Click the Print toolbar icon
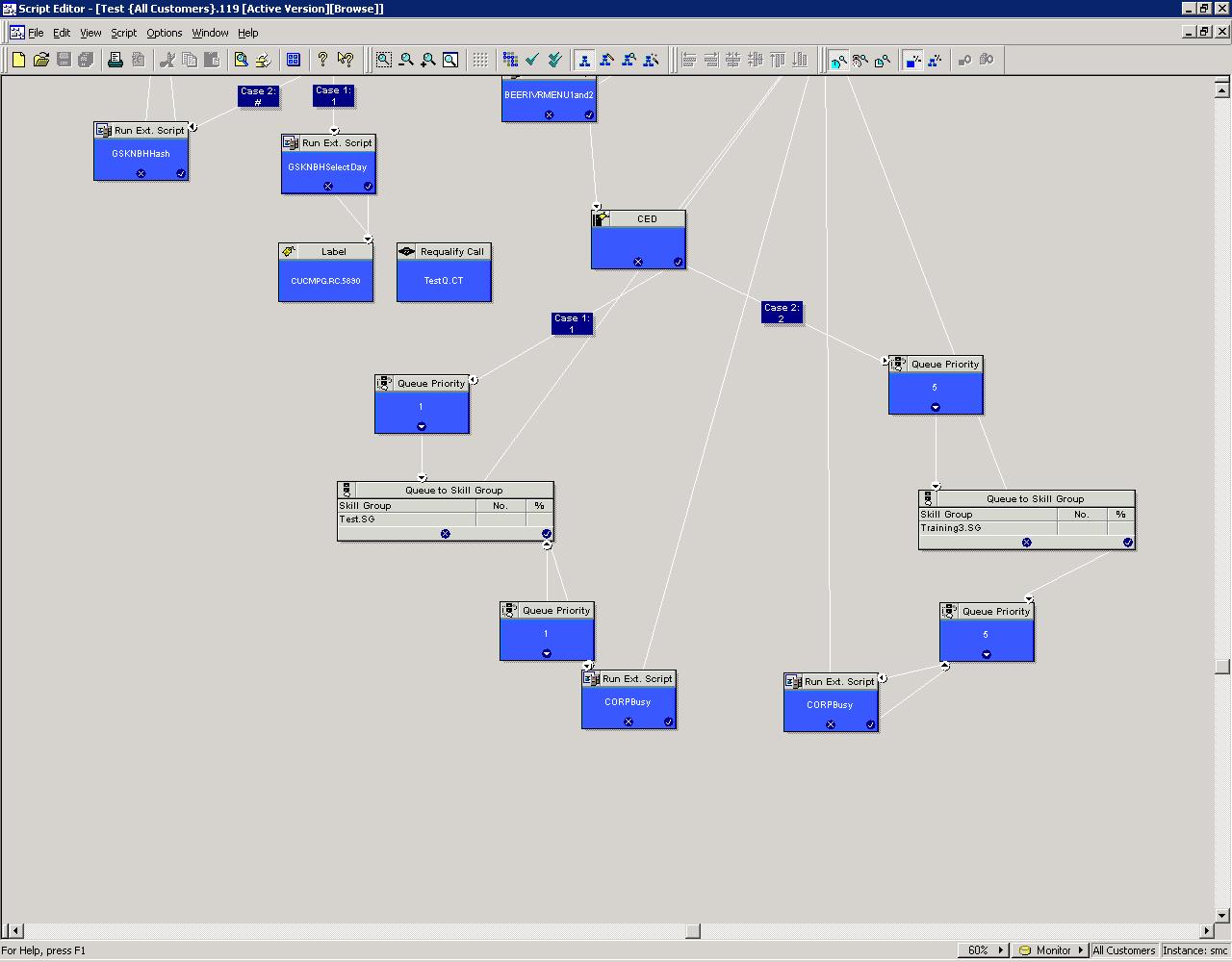This screenshot has width=1232, height=962. coord(115,60)
